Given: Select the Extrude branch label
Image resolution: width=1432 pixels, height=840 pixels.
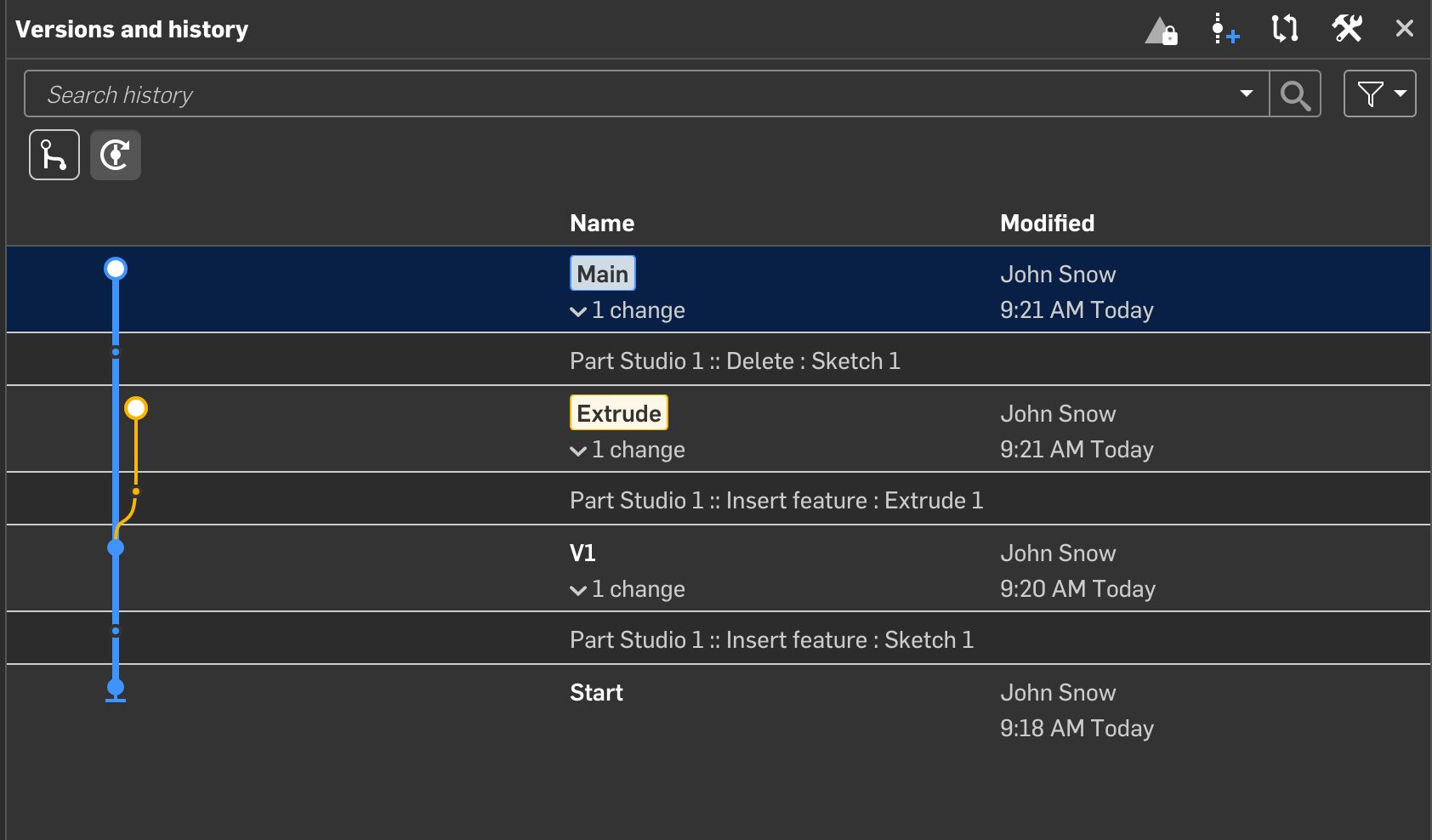Looking at the screenshot, I should point(619,413).
